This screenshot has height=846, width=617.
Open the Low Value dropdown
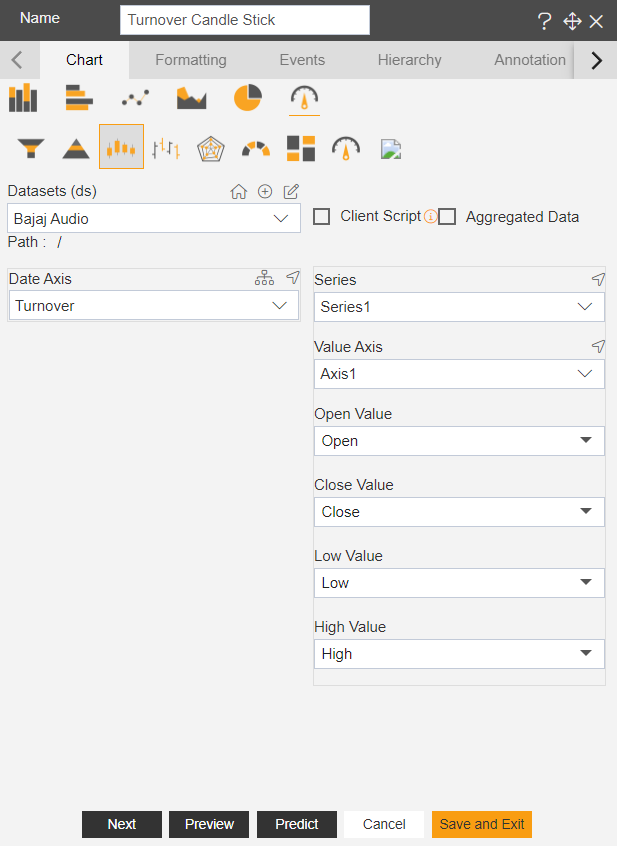coord(459,583)
